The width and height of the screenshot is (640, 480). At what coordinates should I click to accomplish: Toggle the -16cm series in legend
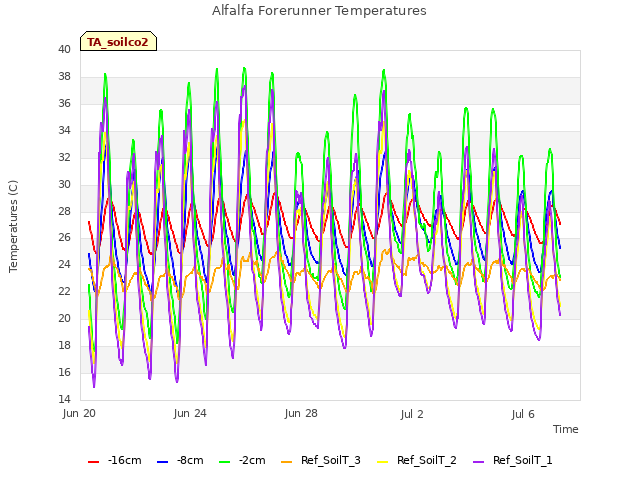point(115,460)
